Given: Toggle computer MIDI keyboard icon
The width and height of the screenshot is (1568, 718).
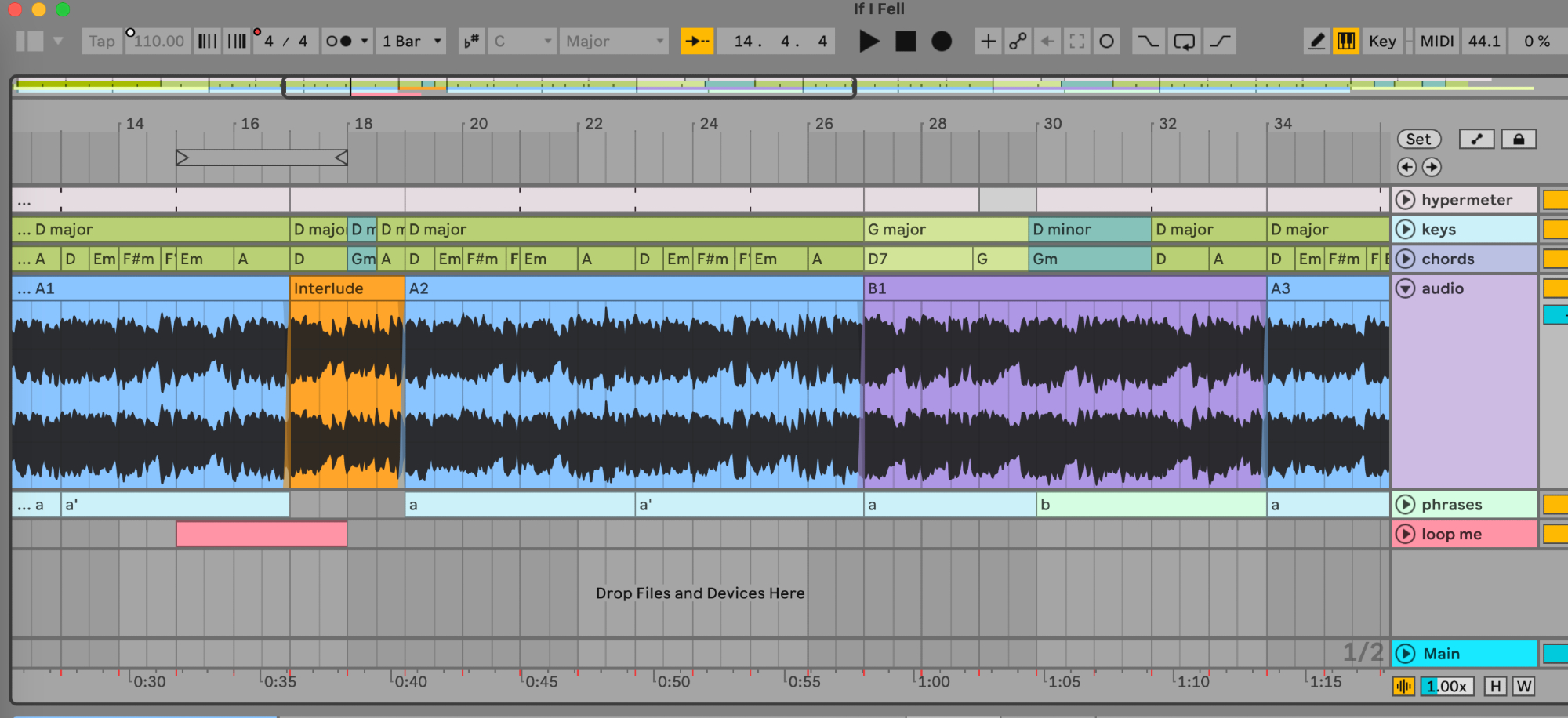Looking at the screenshot, I should (x=1346, y=42).
